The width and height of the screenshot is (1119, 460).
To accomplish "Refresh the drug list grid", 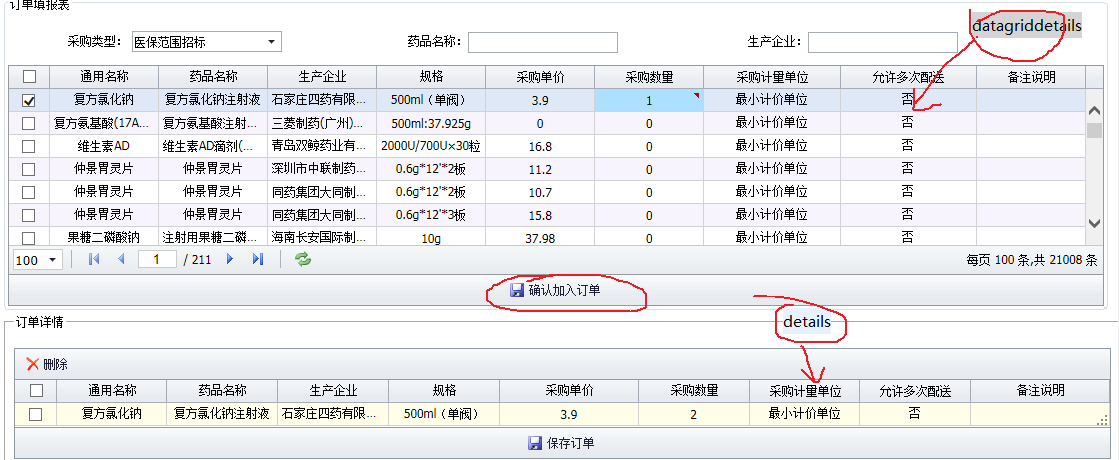I will pos(302,259).
